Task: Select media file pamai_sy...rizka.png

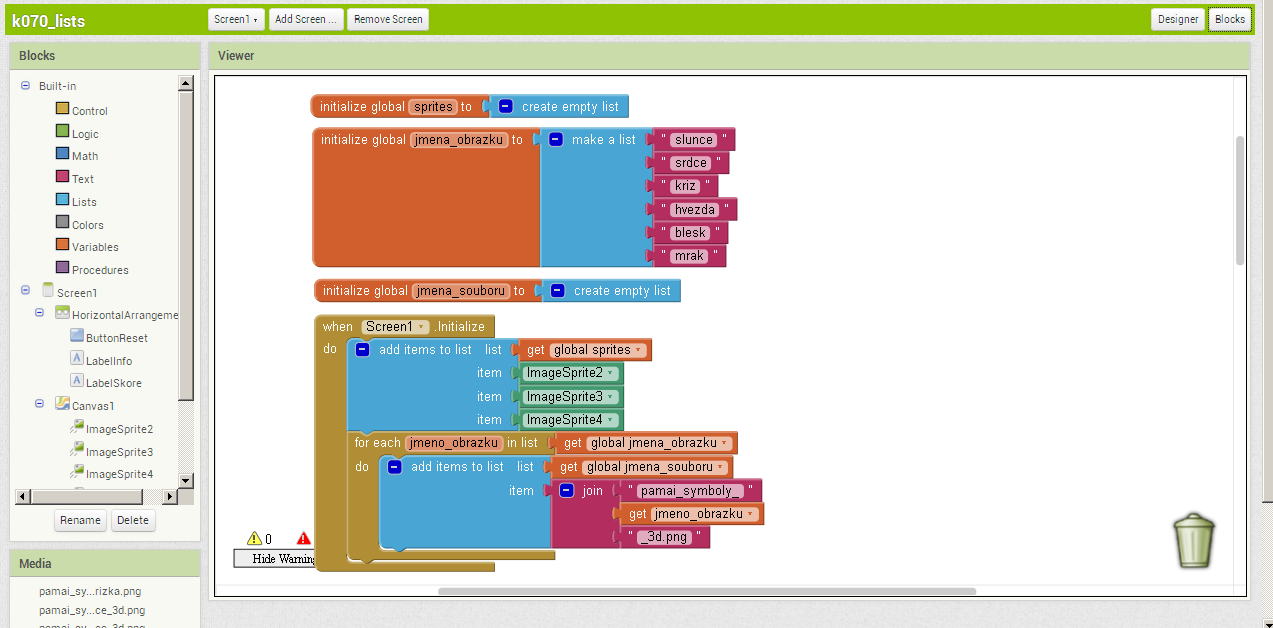Action: pos(90,592)
